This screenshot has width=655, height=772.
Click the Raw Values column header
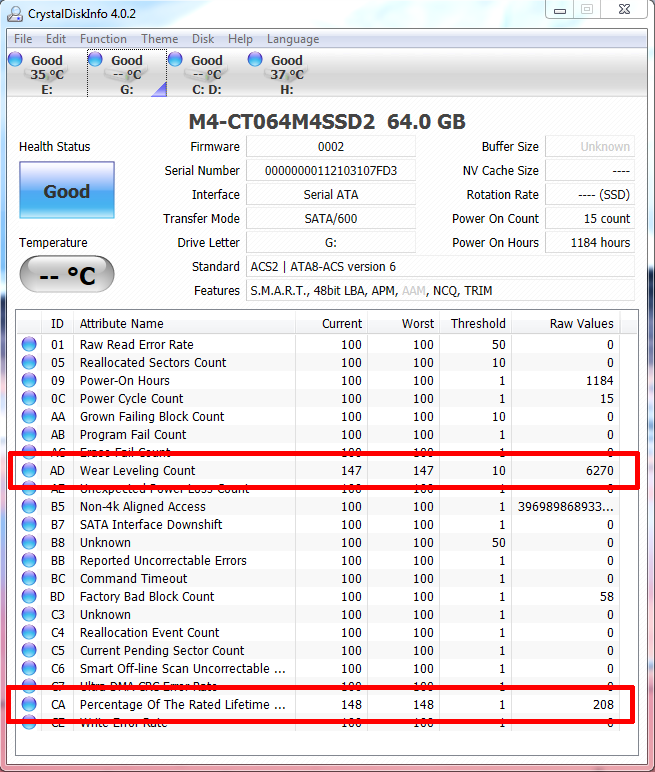point(566,323)
